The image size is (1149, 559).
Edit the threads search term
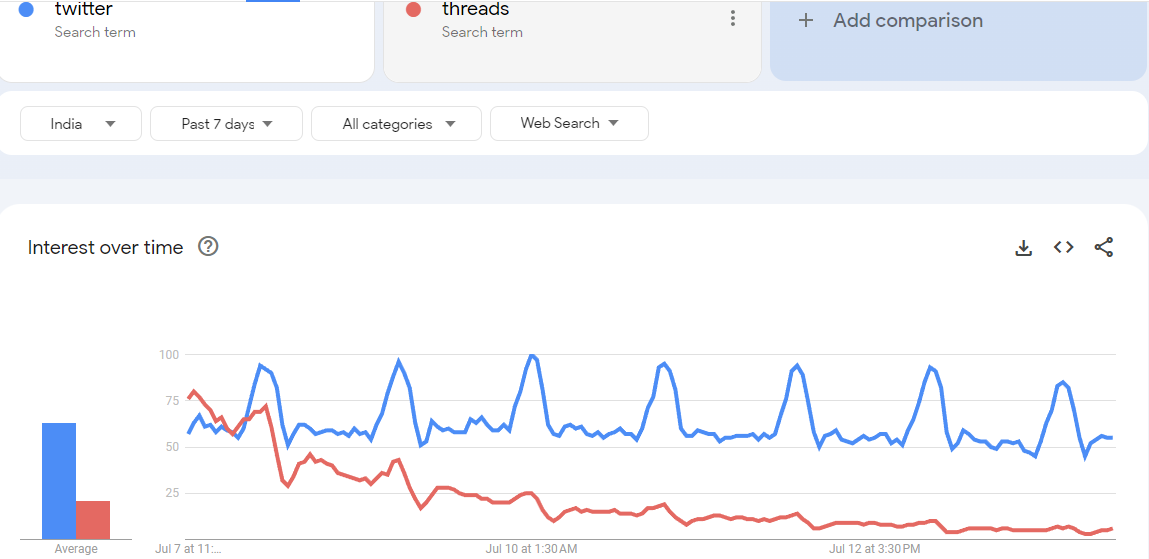476,10
